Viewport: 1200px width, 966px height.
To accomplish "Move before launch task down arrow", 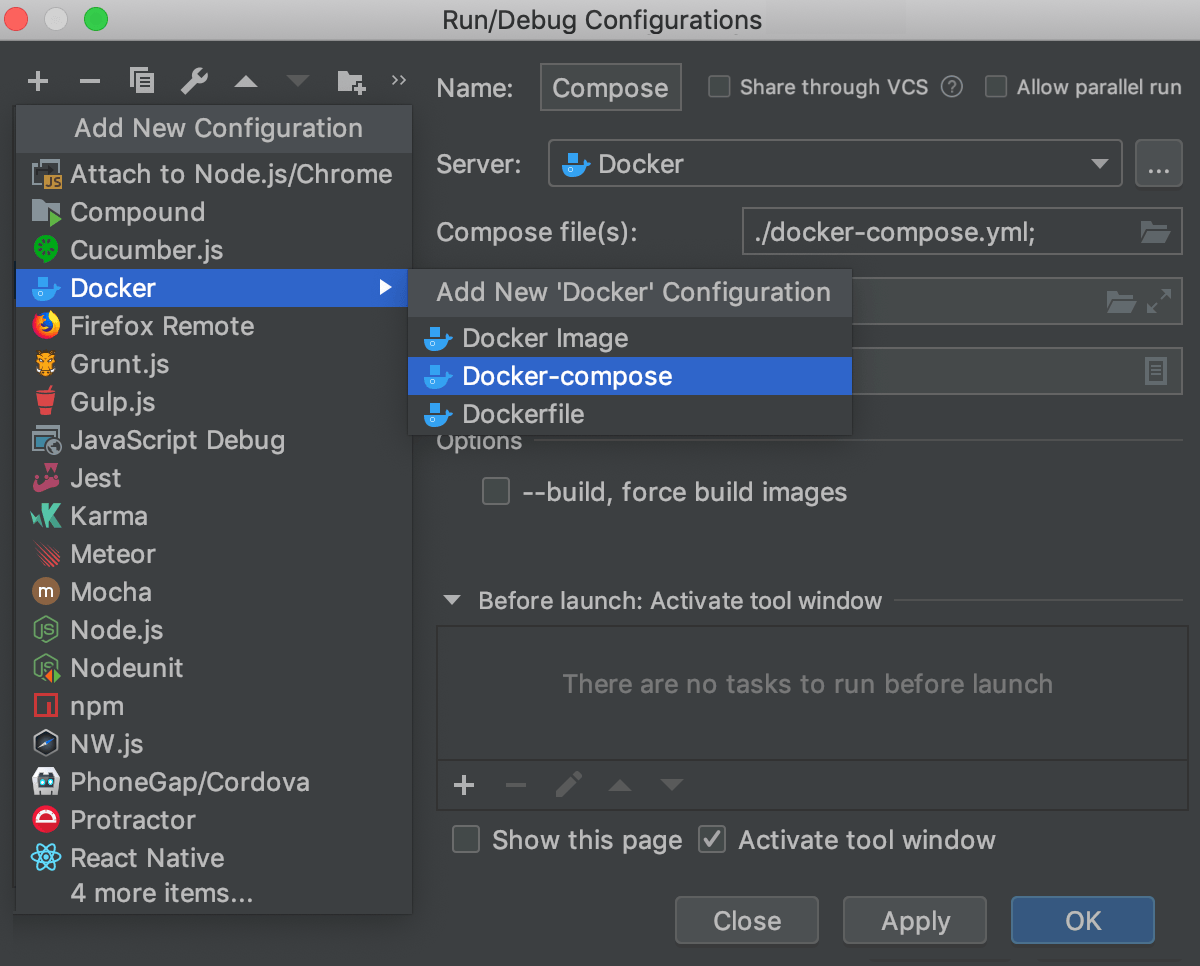I will [672, 786].
